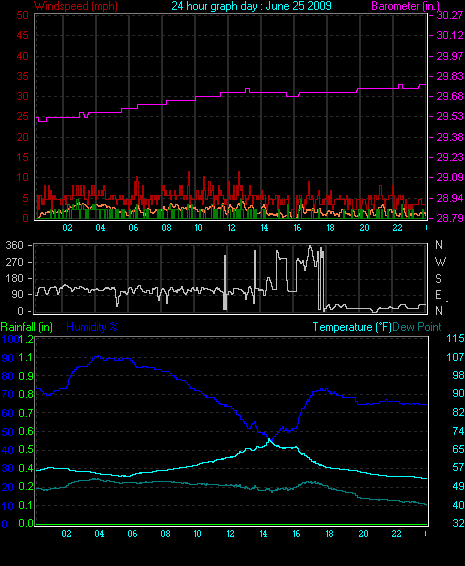Click the 06 hour marker on top graph
465x566 pixels.
click(133, 228)
